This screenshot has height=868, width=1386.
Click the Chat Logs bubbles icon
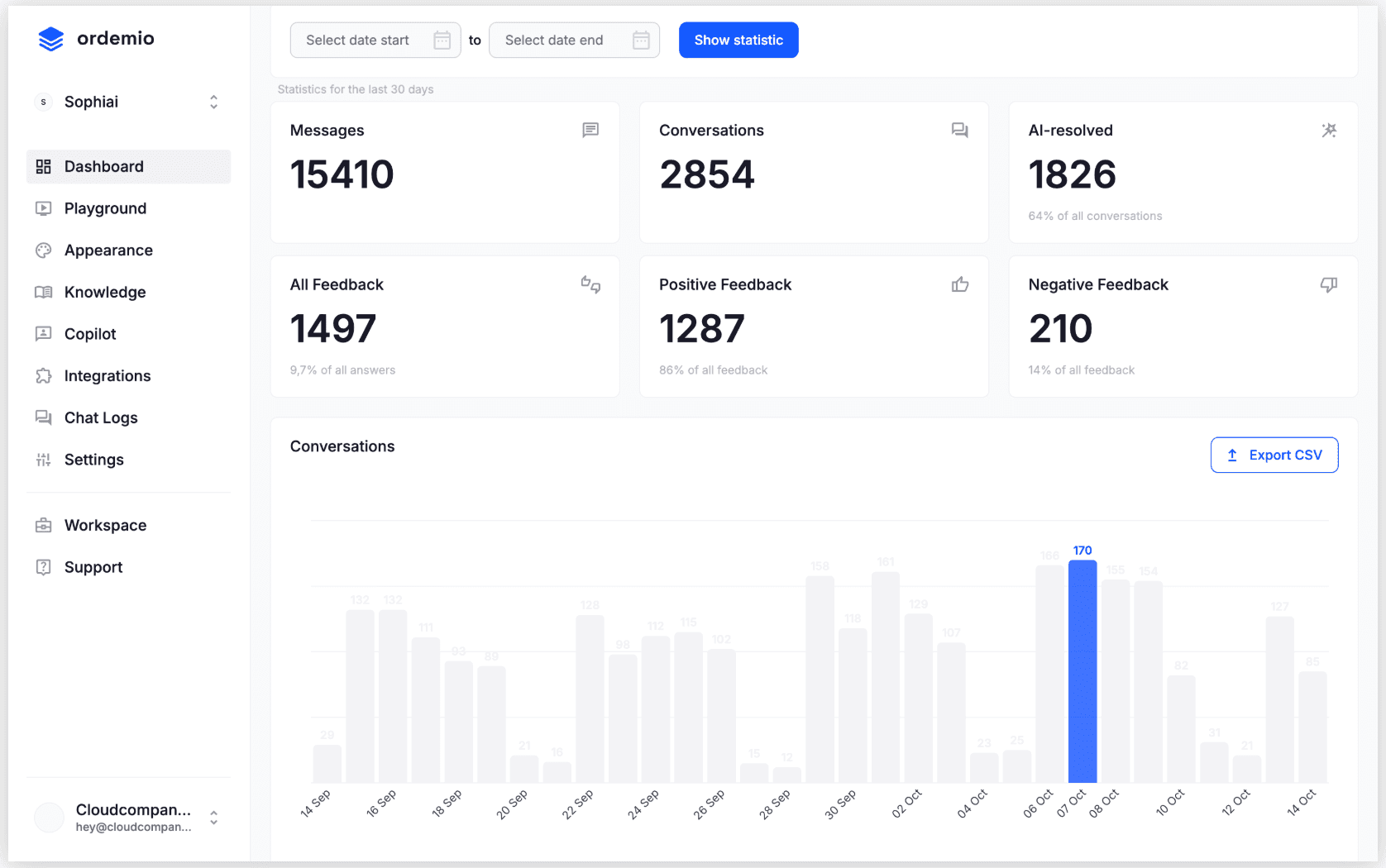point(44,417)
